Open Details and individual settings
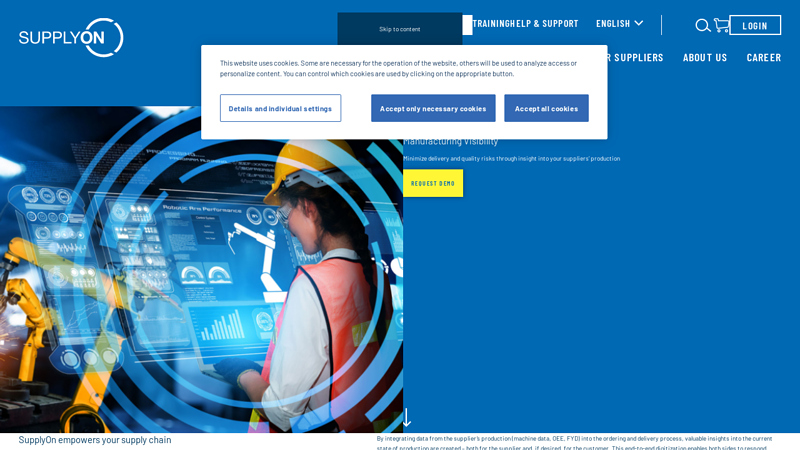The height and width of the screenshot is (450, 800). coord(280,108)
